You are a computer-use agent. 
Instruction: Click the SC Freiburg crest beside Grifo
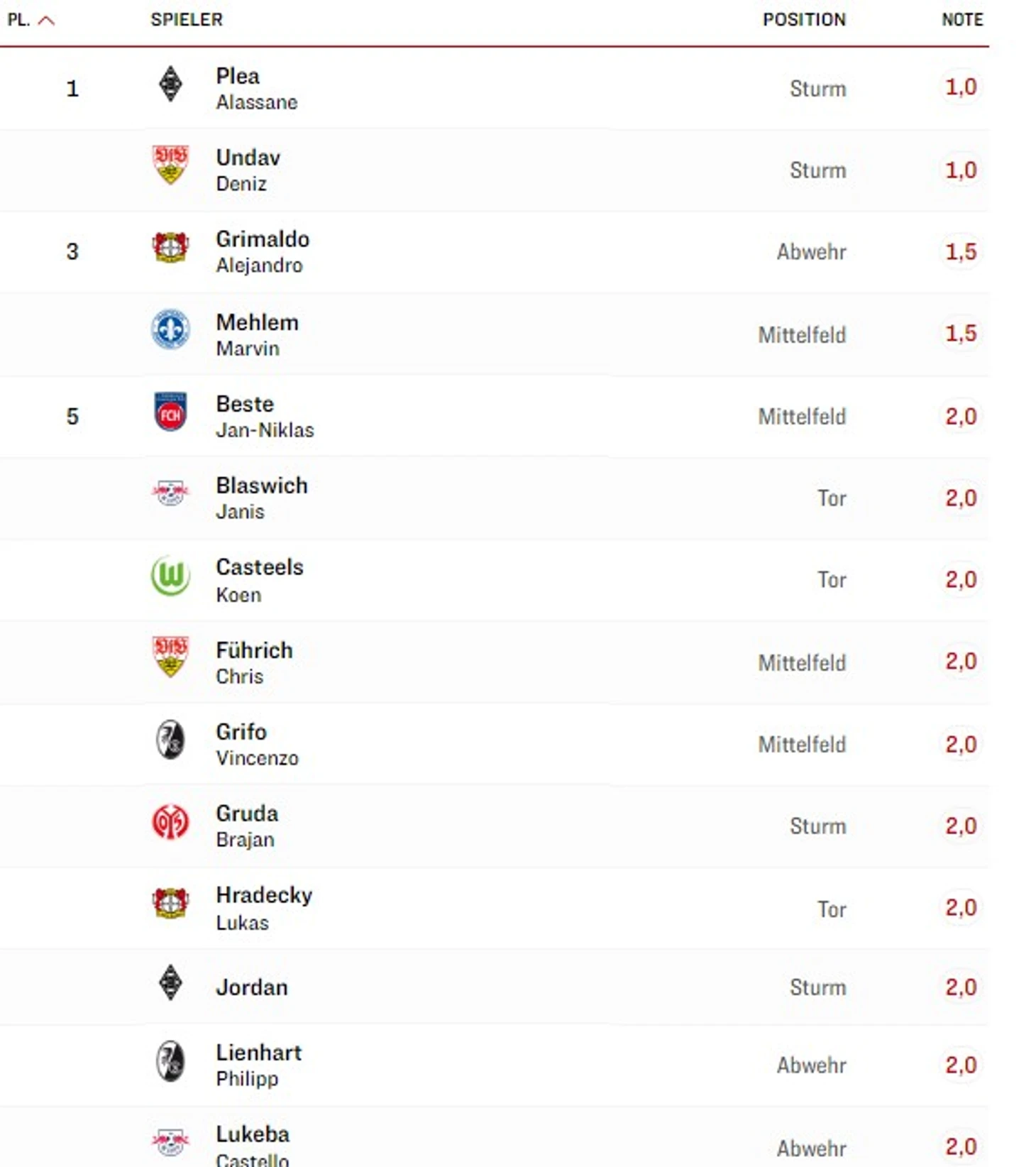tap(170, 740)
